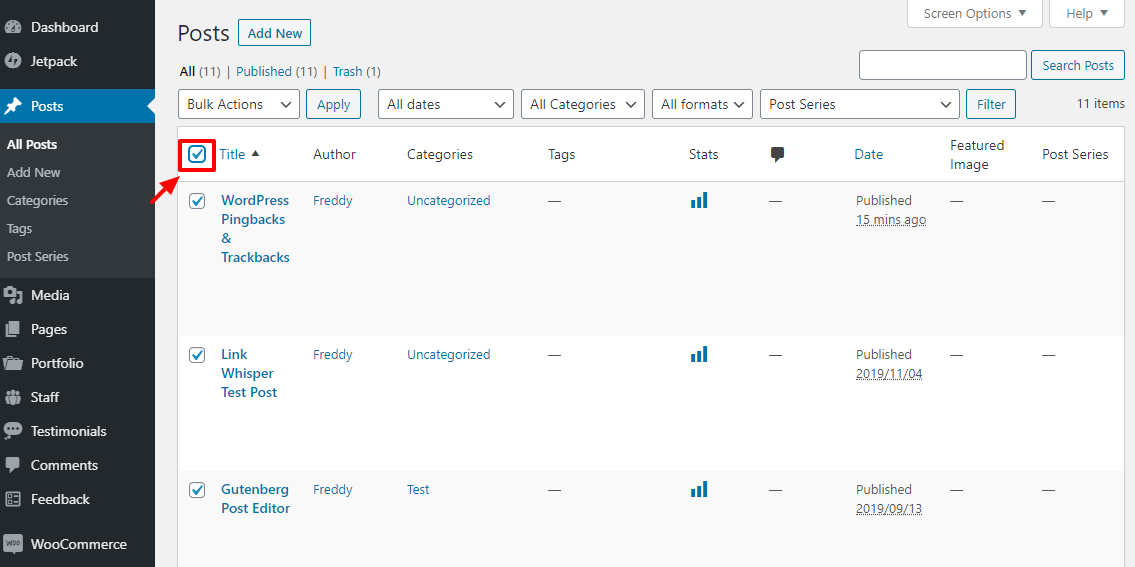Uncheck the WordPress Pingbacks & Trackbacks post

(197, 201)
